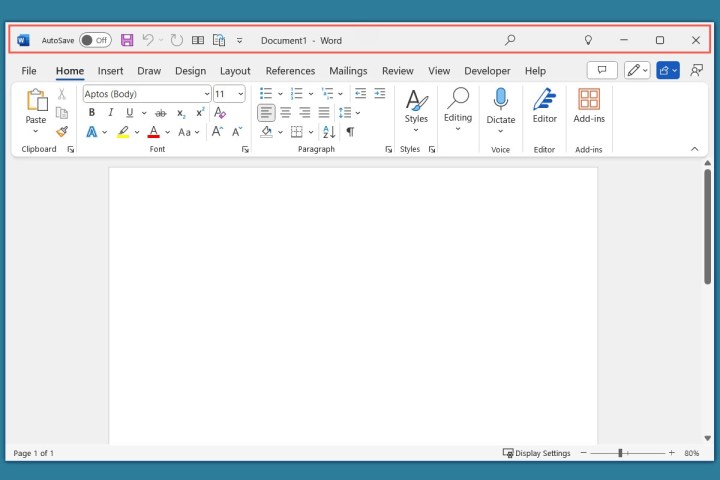Toggle Italic formatting

pos(110,113)
